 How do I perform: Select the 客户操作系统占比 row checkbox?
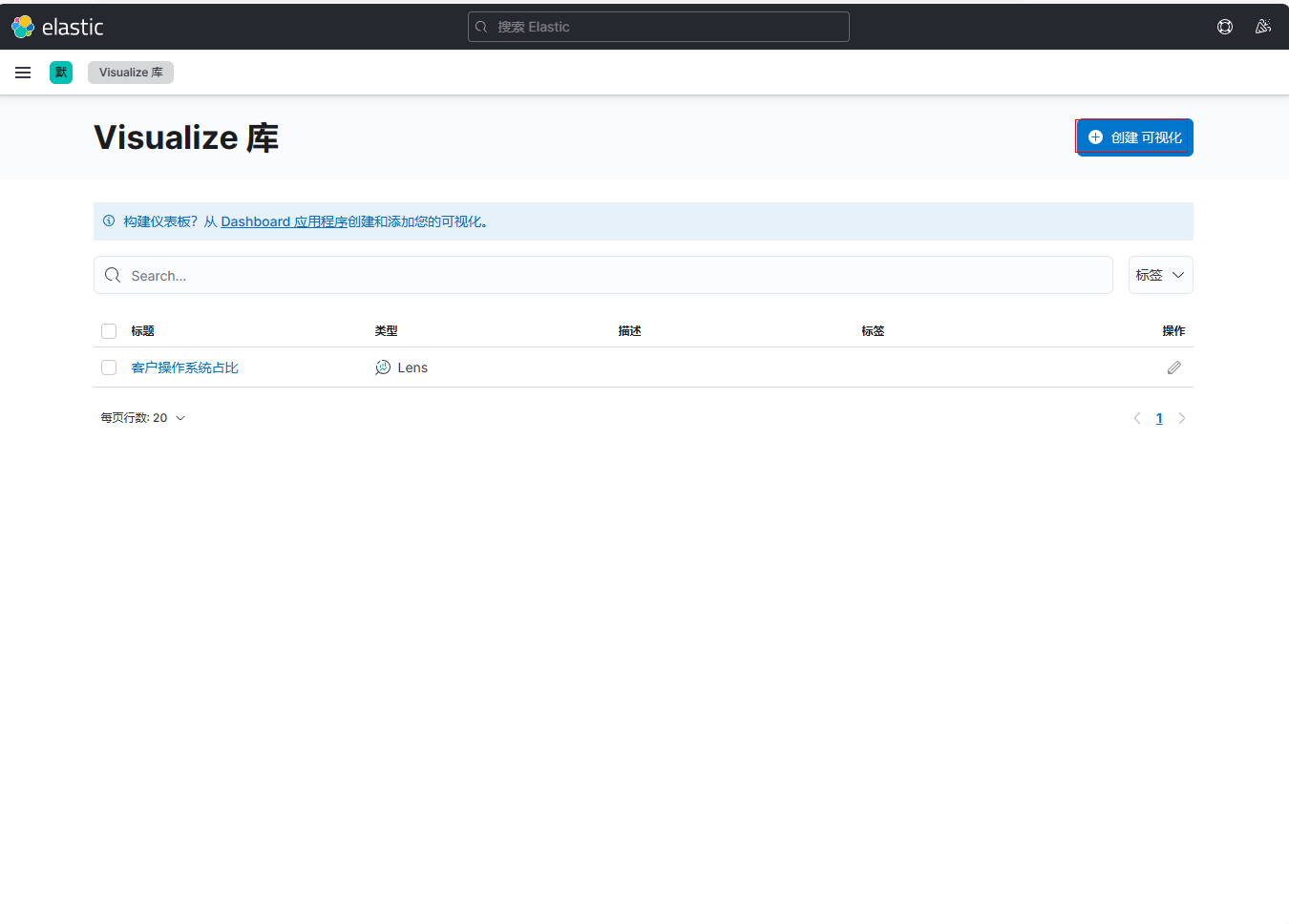109,367
